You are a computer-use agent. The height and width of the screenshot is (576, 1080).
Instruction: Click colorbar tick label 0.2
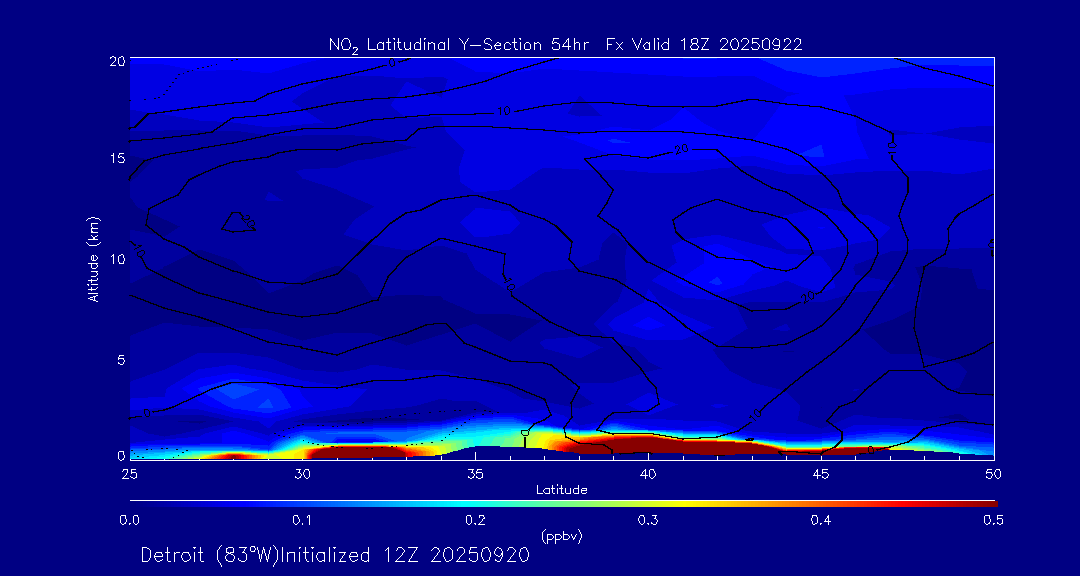click(x=475, y=521)
